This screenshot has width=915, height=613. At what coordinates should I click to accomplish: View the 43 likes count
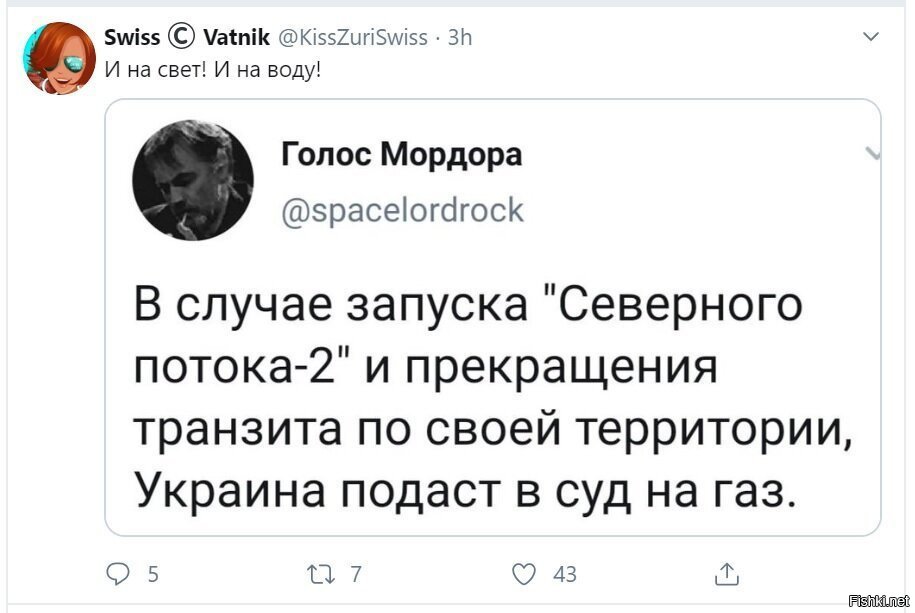(x=565, y=574)
